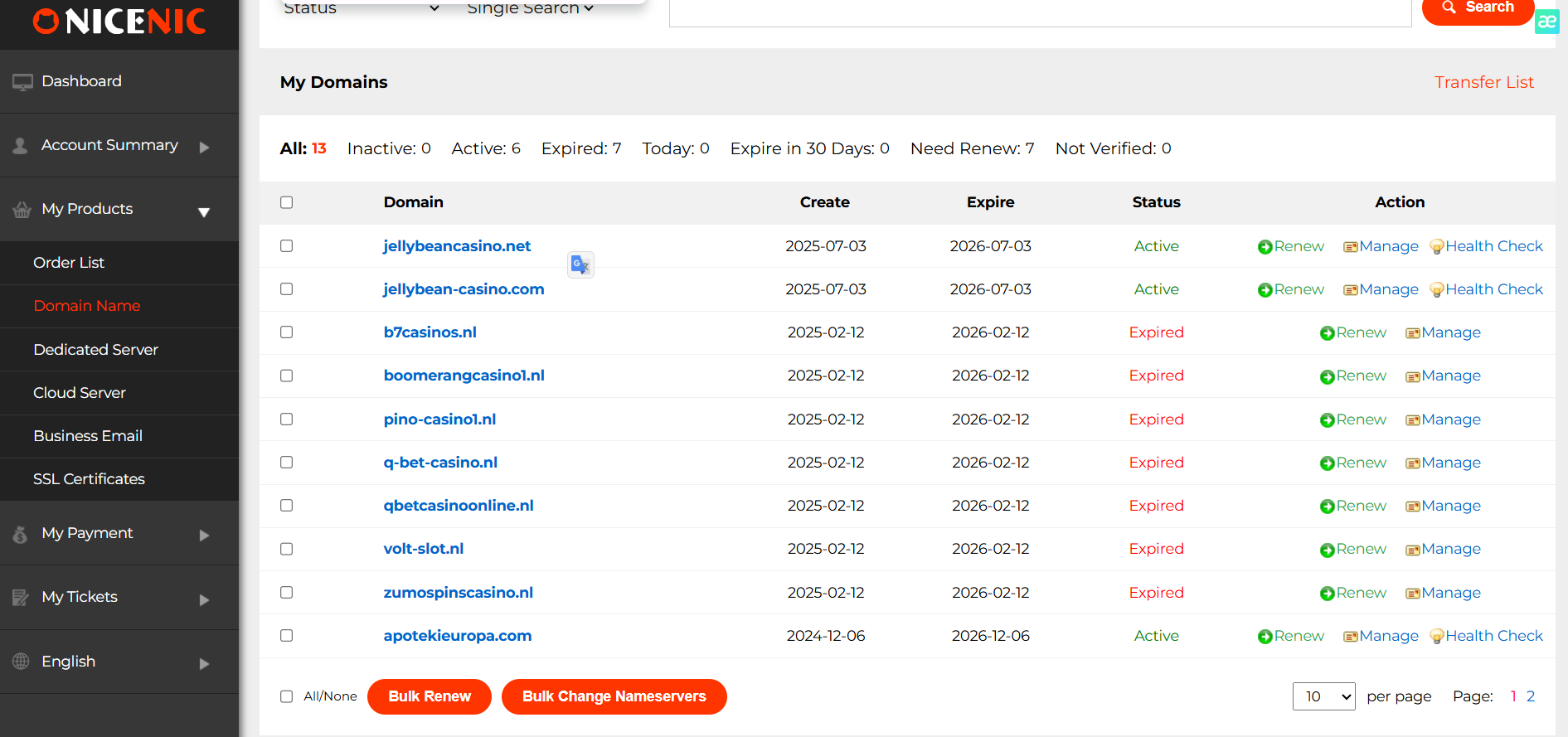Screen dimensions: 1568x737
Task: Click the Bulk Renew button
Action: click(x=430, y=696)
